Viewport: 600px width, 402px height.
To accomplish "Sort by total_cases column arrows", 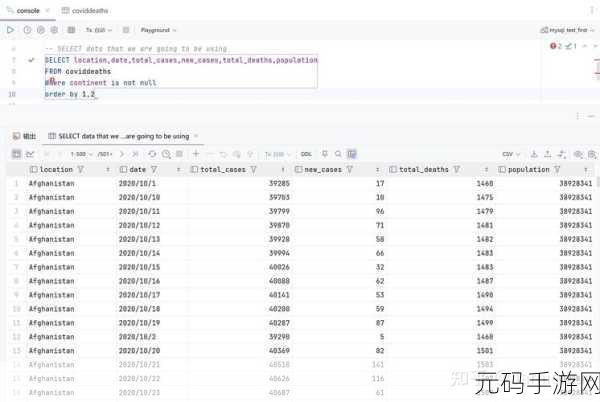I will point(283,169).
